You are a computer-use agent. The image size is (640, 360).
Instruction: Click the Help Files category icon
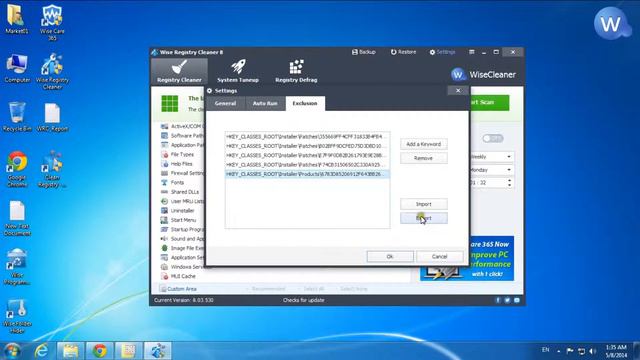[x=164, y=164]
